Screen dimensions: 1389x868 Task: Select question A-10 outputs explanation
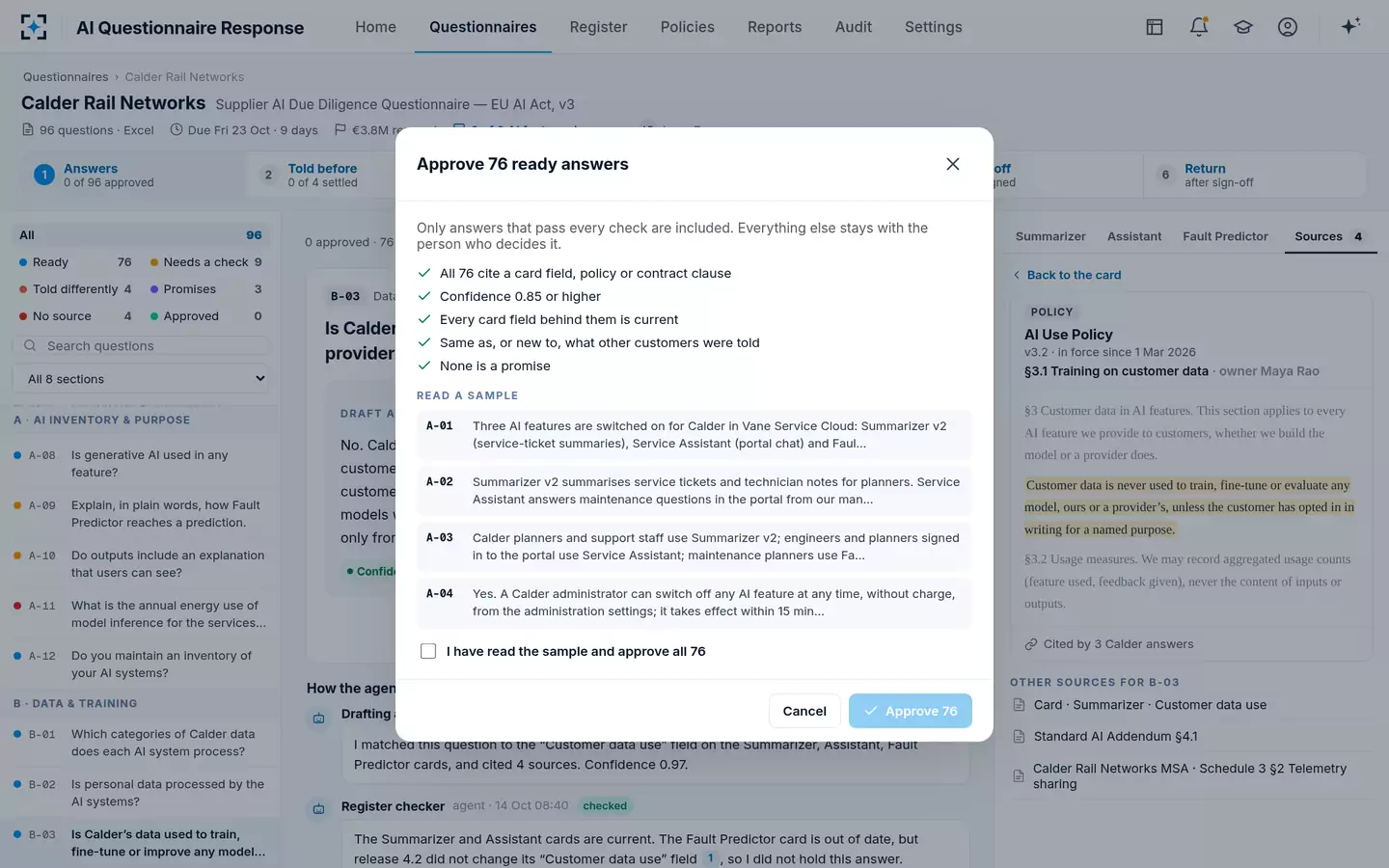click(141, 564)
